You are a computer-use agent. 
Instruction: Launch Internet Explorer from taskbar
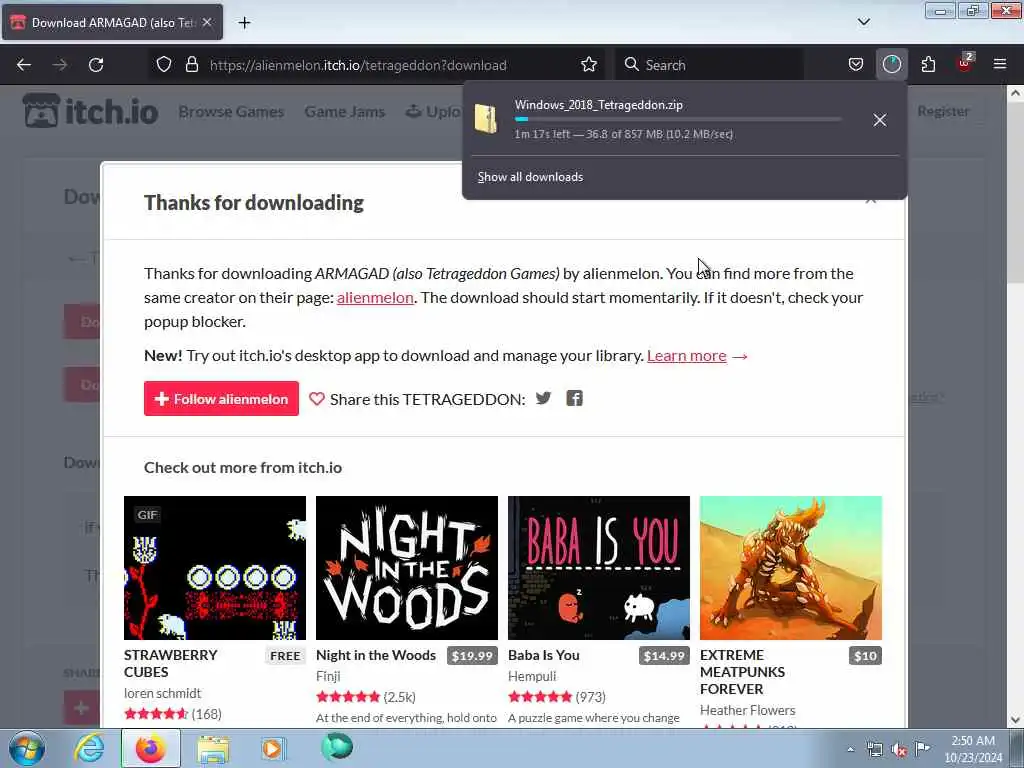click(x=88, y=748)
